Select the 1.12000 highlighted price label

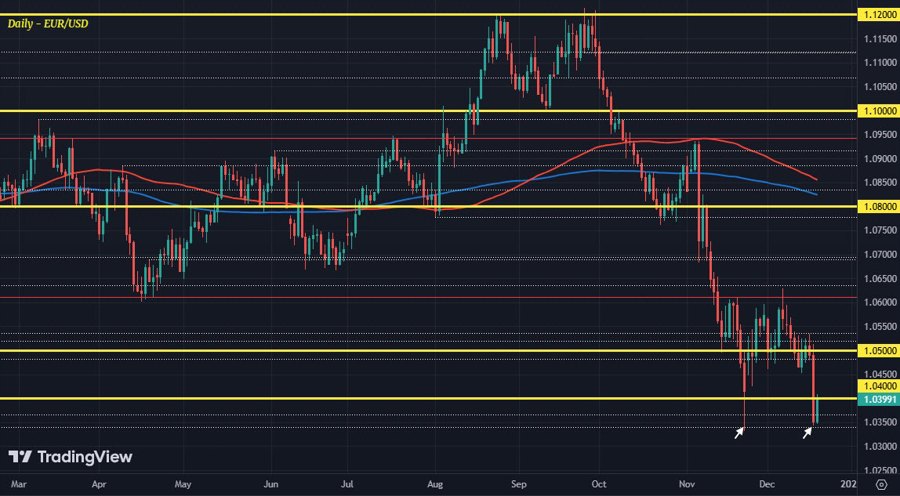(878, 15)
